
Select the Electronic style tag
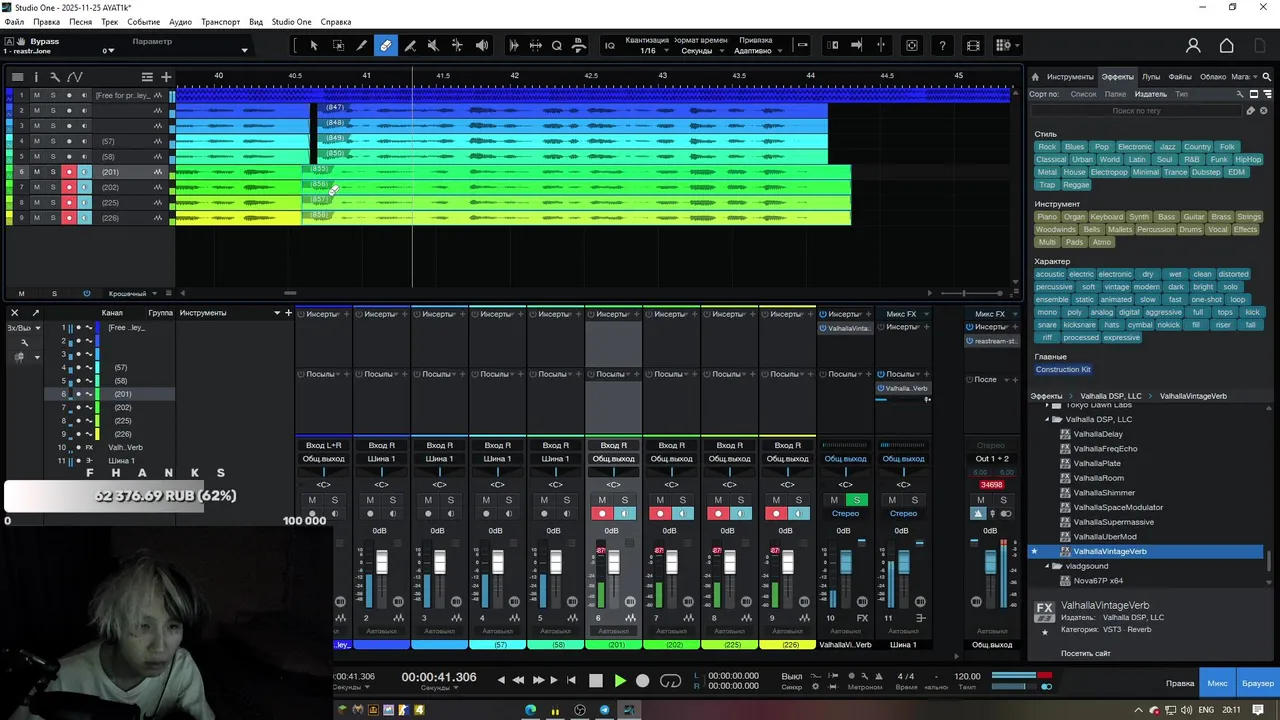tap(1134, 147)
